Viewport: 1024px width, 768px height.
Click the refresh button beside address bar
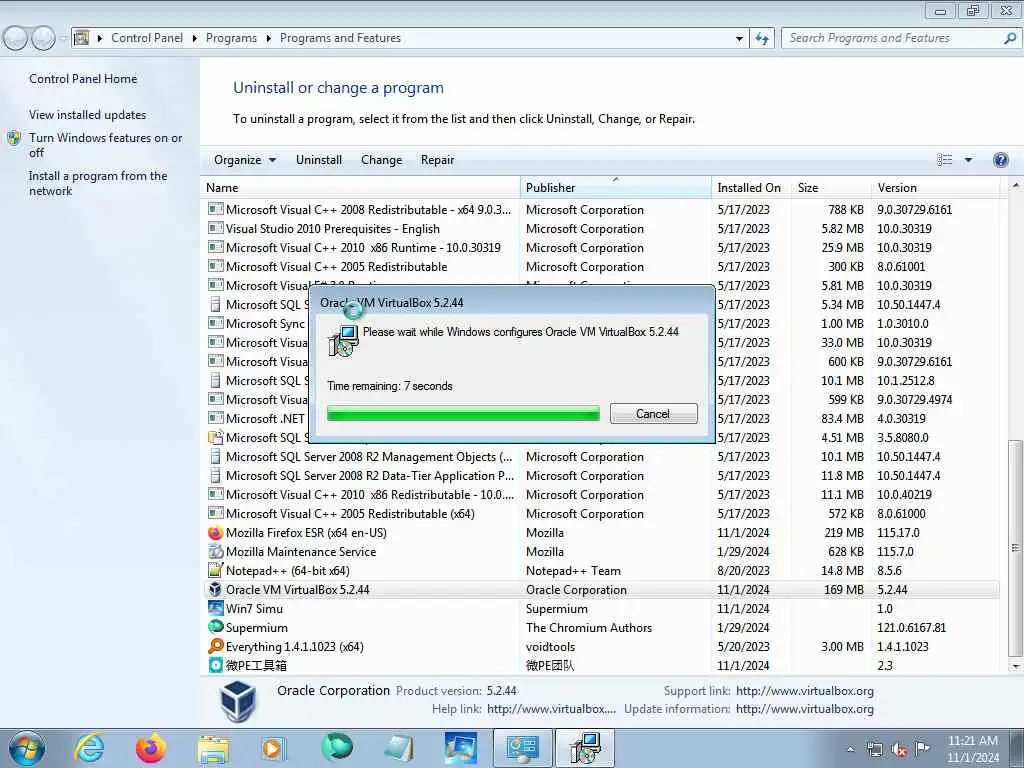click(761, 39)
